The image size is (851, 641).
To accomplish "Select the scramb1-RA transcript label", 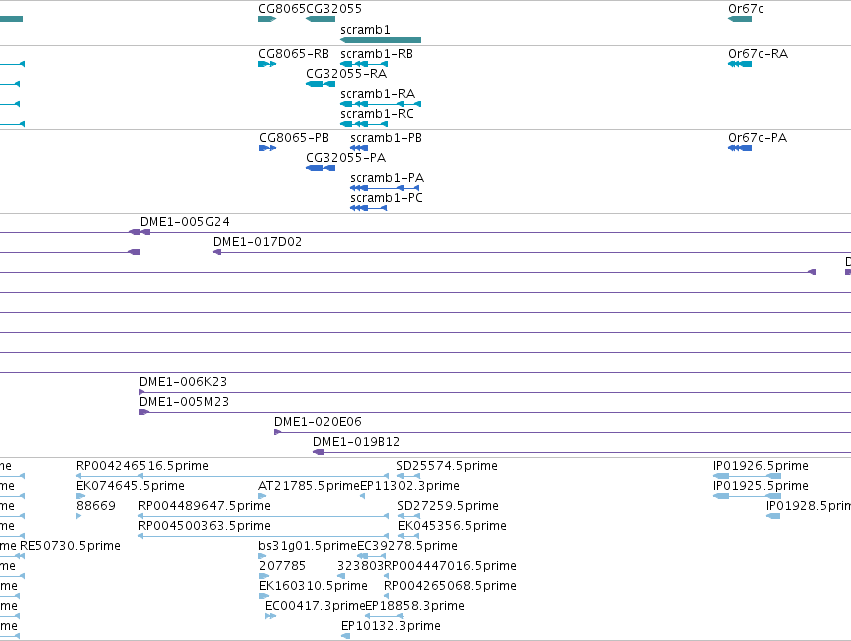I will coord(377,93).
